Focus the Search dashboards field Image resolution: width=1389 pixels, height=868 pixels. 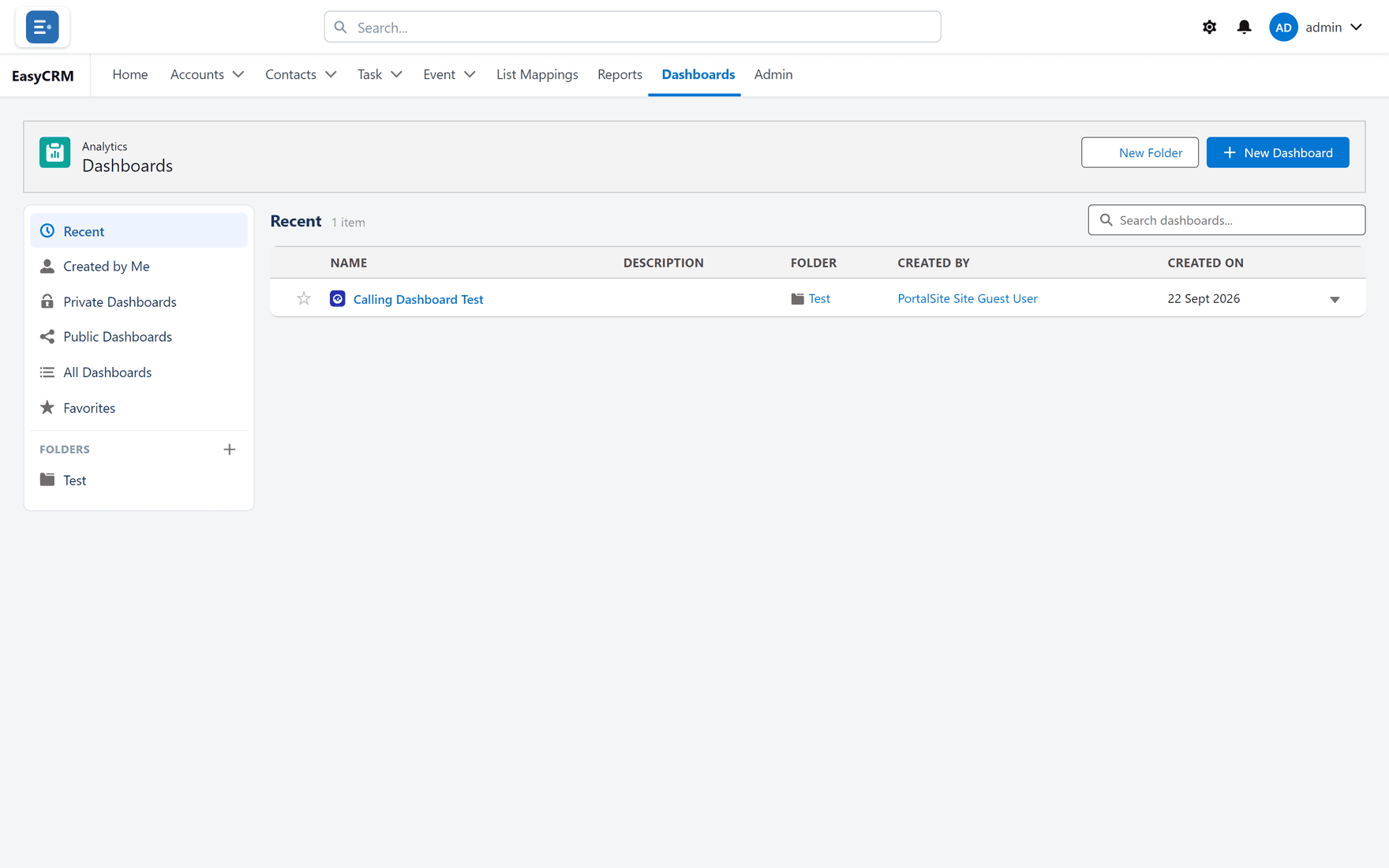[1226, 220]
